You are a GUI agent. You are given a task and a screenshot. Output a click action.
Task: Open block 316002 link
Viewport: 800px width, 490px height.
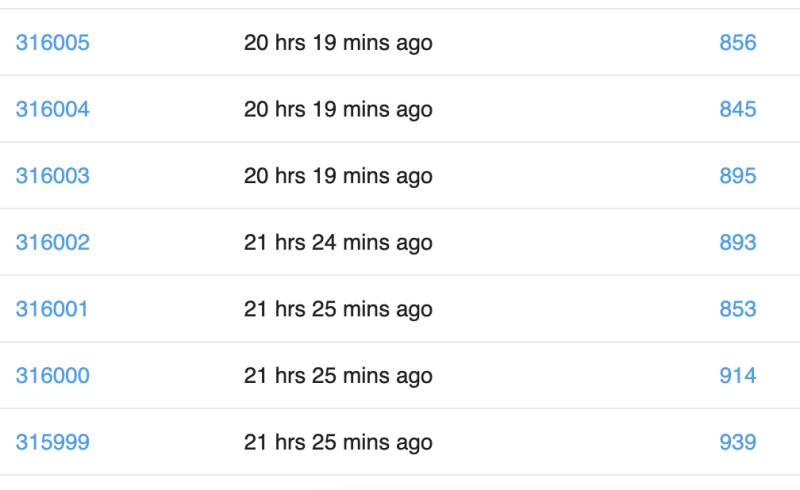click(x=53, y=242)
